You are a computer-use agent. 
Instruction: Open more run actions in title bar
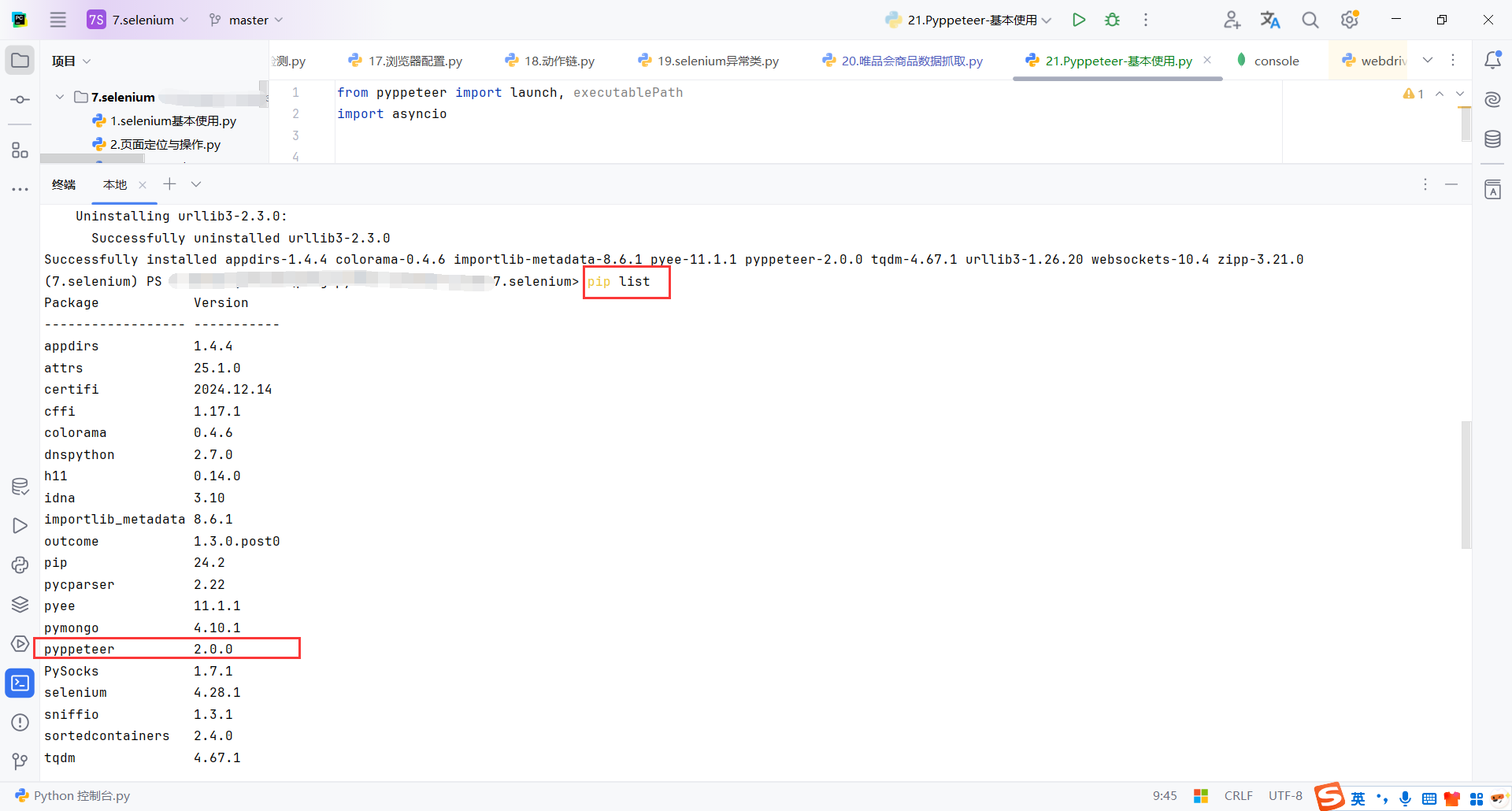(1146, 20)
